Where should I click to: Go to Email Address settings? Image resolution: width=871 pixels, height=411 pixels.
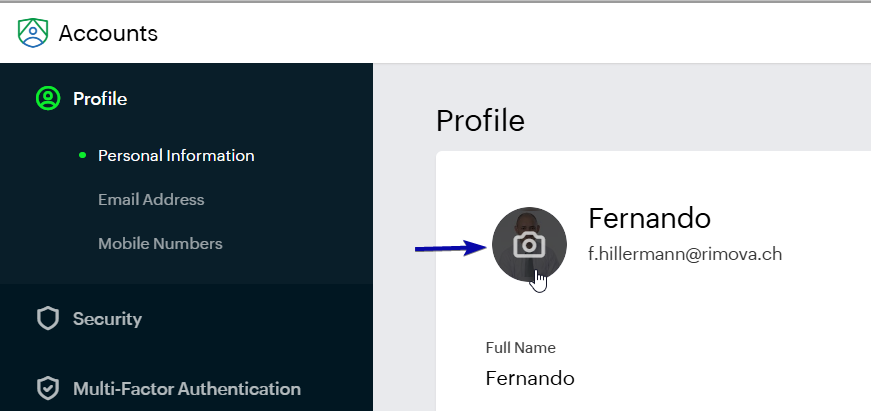(151, 200)
